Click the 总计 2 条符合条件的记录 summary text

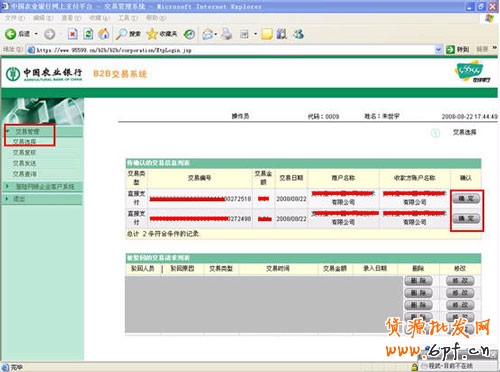pos(163,234)
